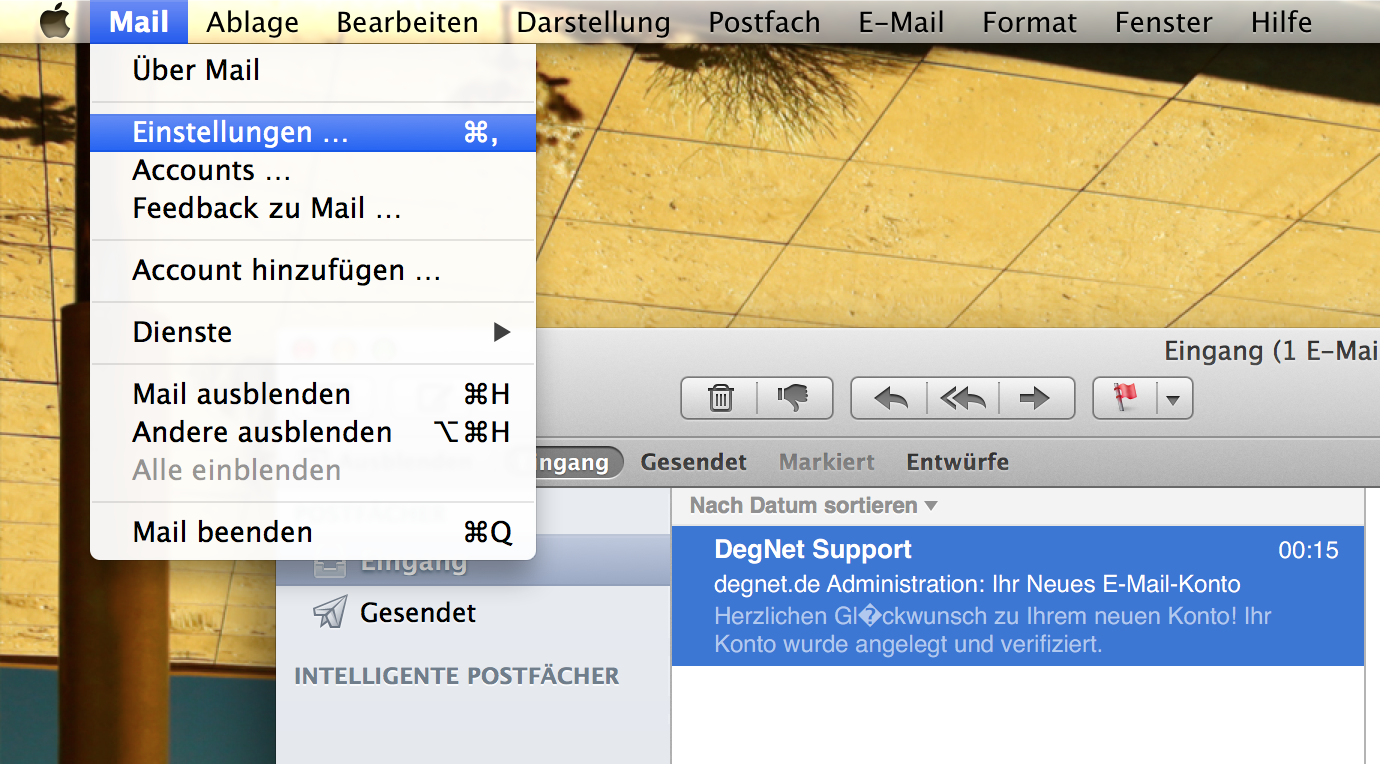Click the INTELLIGENTE POSTFÄCHER sidebar heading

pyautogui.click(x=457, y=676)
